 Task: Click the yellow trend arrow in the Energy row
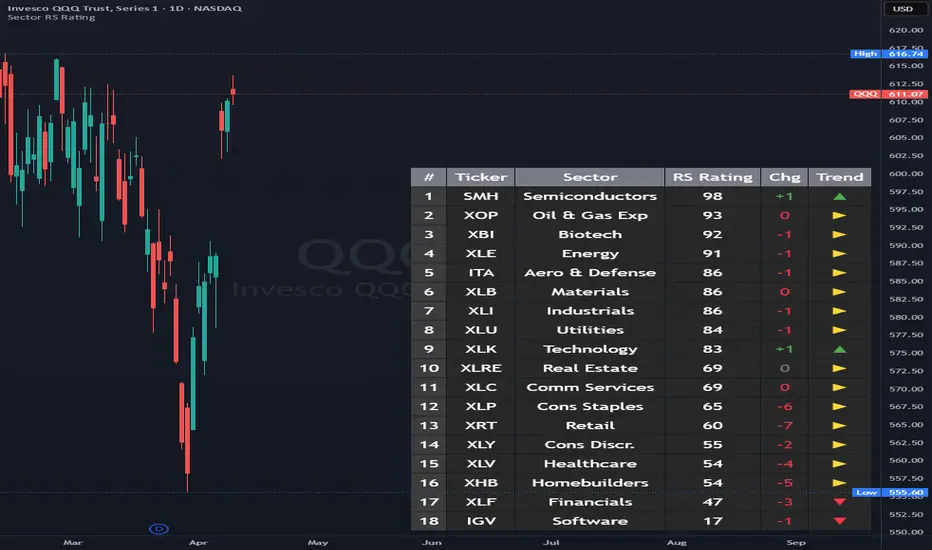(839, 253)
